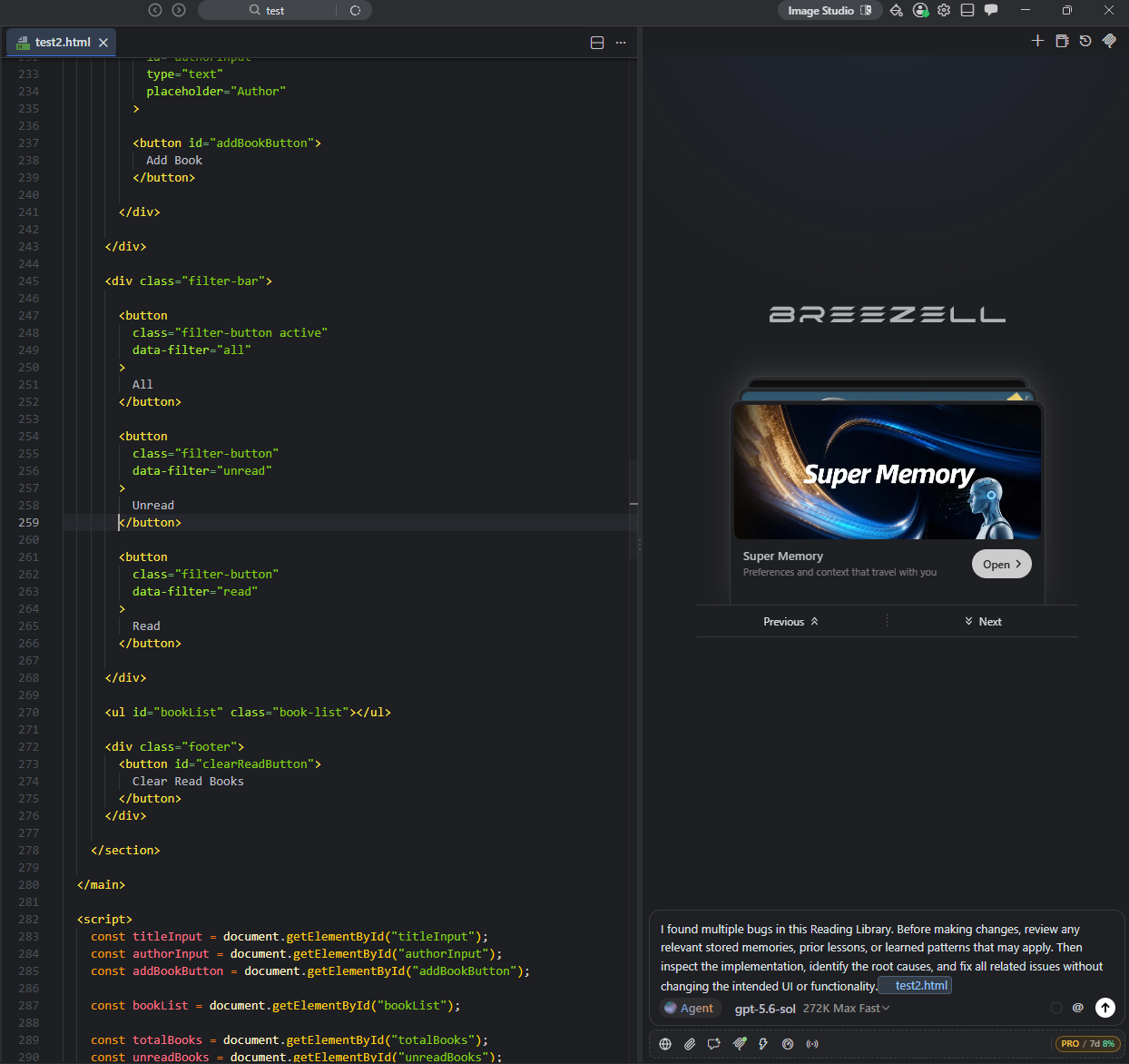The width and height of the screenshot is (1129, 1064).
Task: Click the circular refresh icon in the search bar
Action: (x=355, y=10)
